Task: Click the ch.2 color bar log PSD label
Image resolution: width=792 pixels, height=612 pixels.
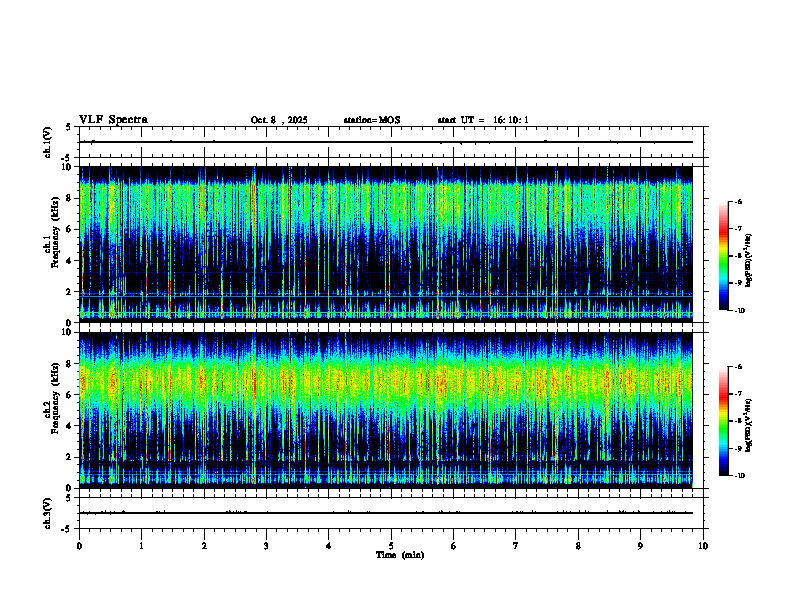Action: (749, 426)
